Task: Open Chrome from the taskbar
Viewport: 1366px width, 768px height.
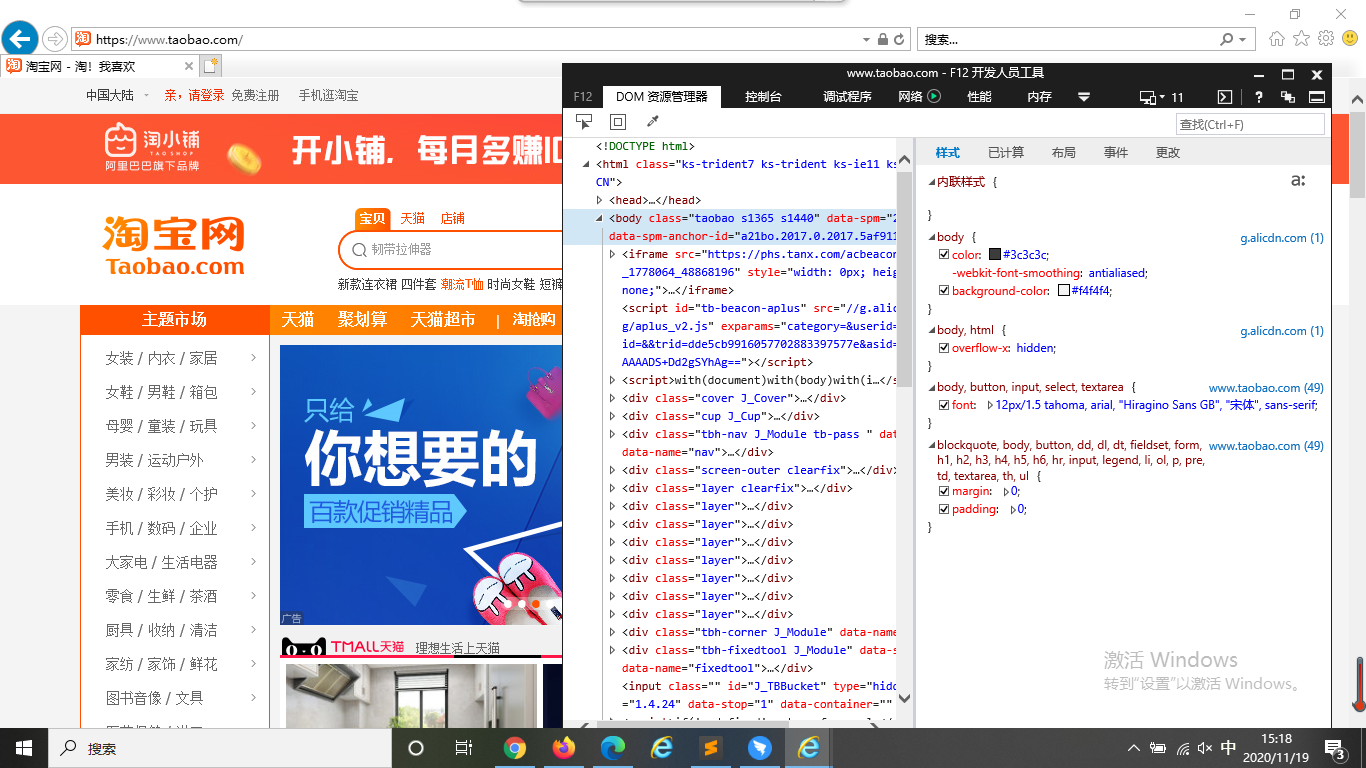Action: click(x=515, y=748)
